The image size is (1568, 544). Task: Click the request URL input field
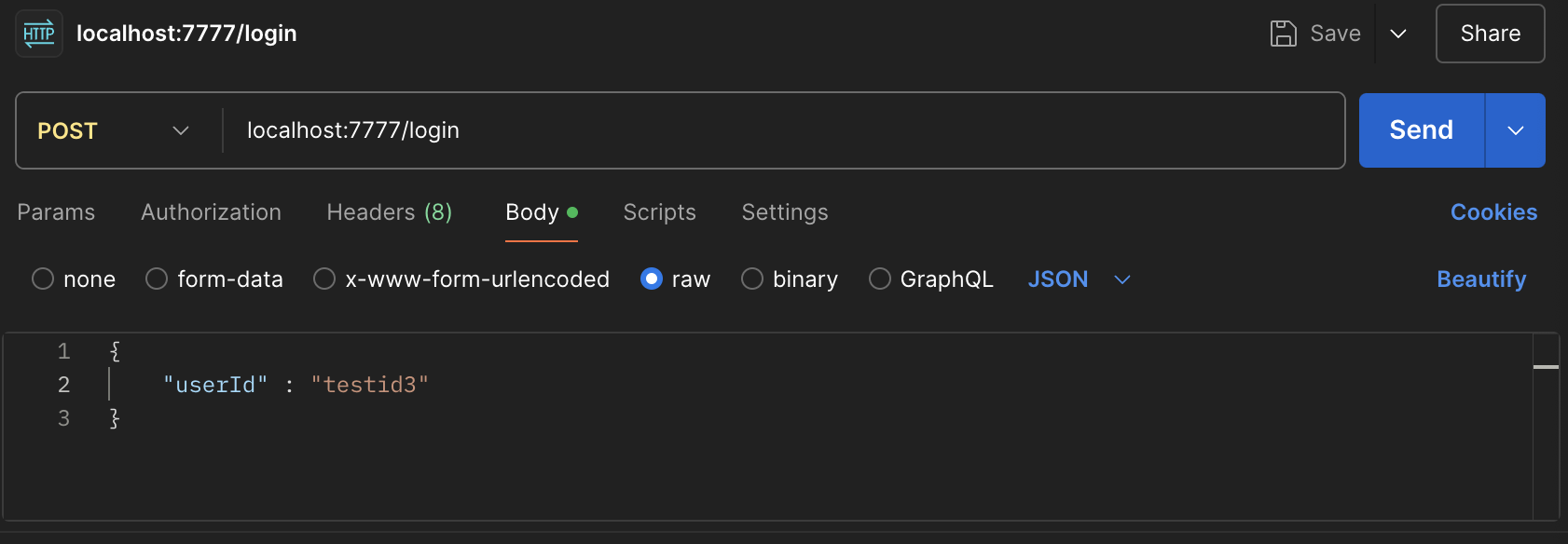pos(783,130)
